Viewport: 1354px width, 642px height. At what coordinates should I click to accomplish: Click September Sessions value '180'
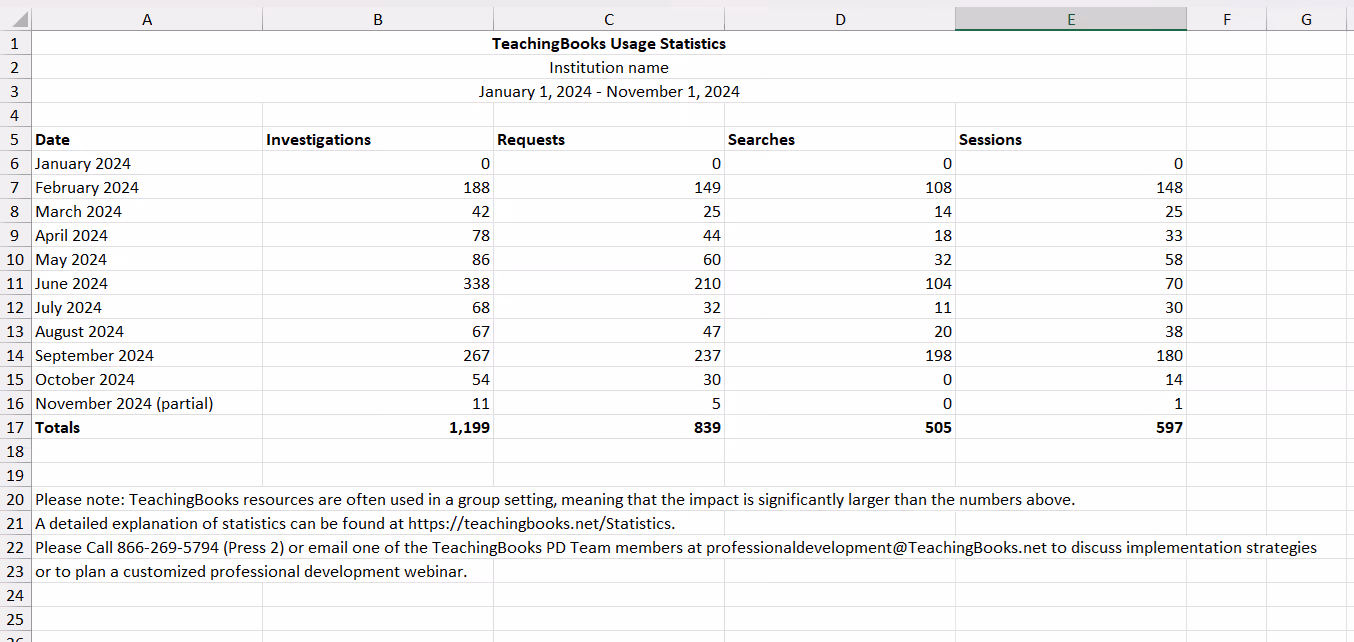point(1071,356)
